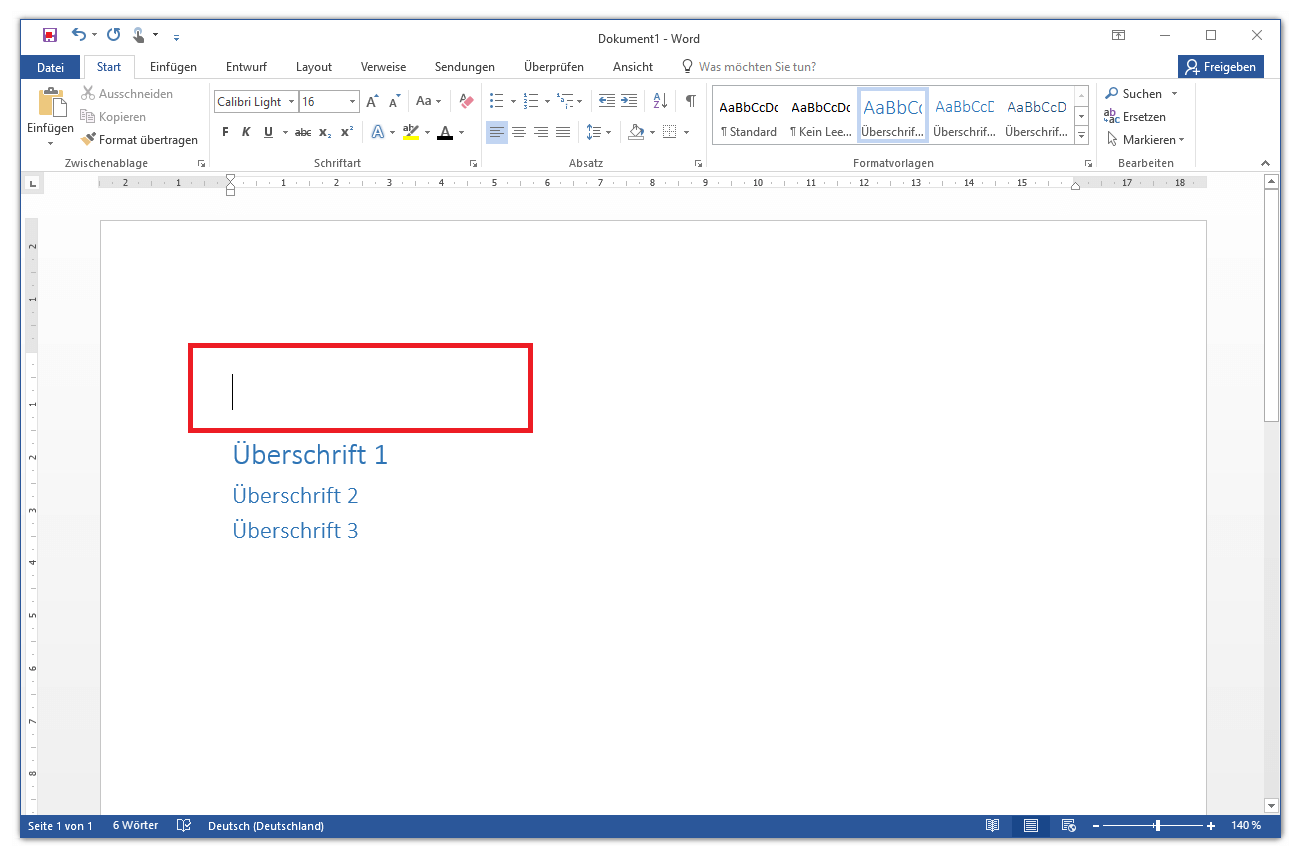This screenshot has height=861, width=1309.
Task: Toggle italic formatting (K button)
Action: pos(246,132)
